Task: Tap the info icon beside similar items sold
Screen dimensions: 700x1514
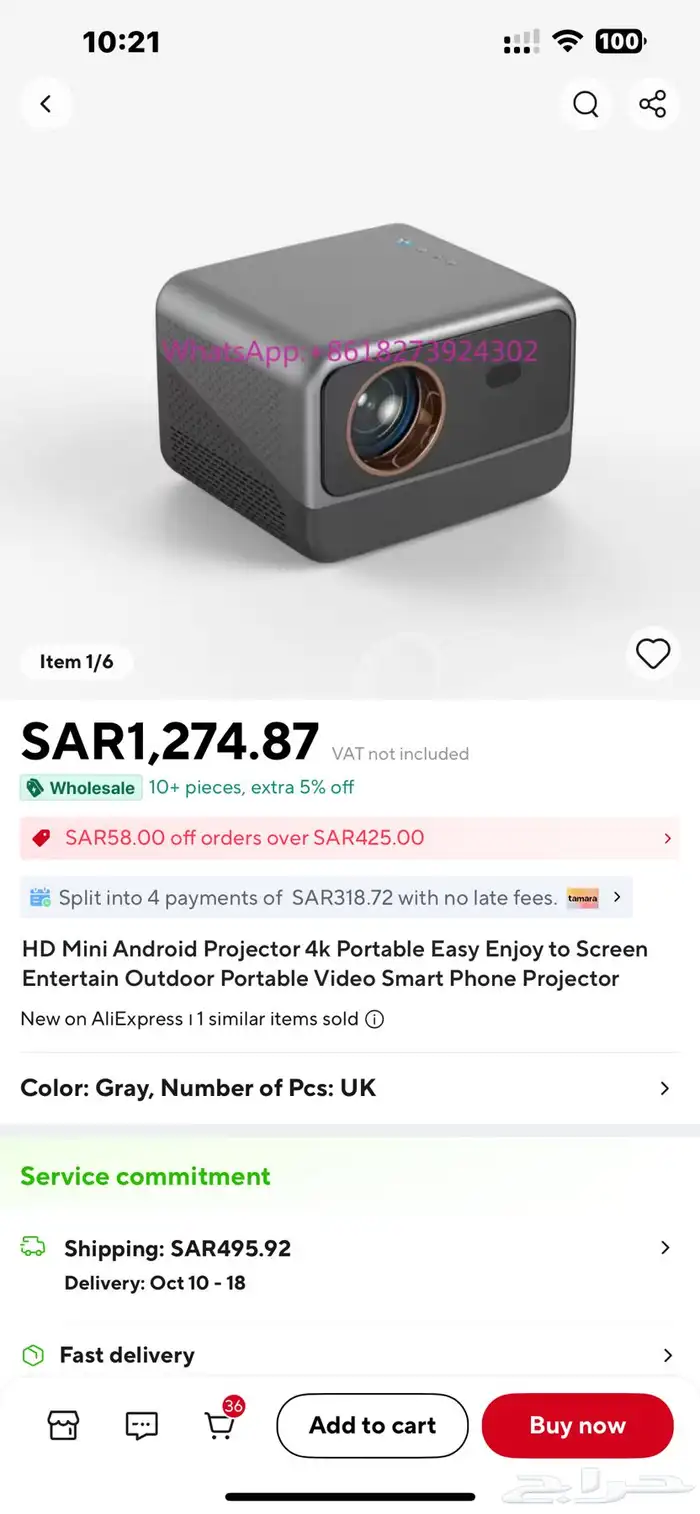Action: click(375, 1020)
